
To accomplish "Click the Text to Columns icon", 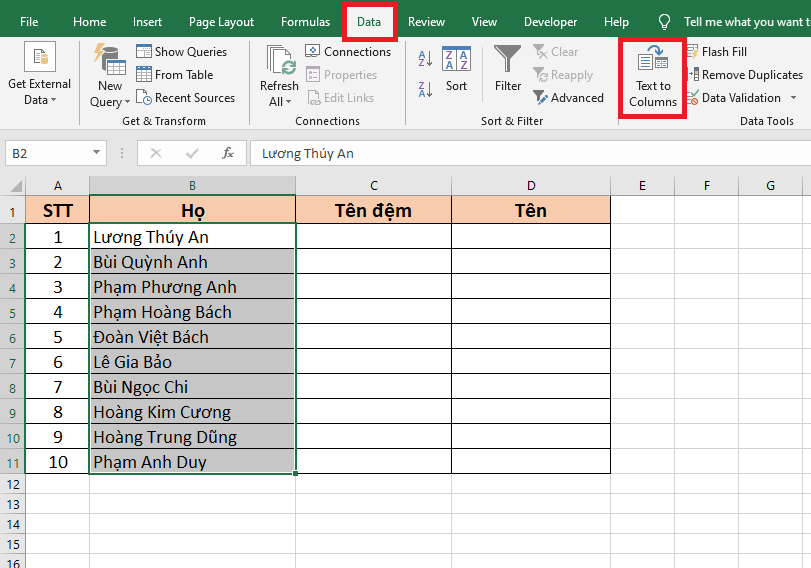I will pyautogui.click(x=653, y=60).
